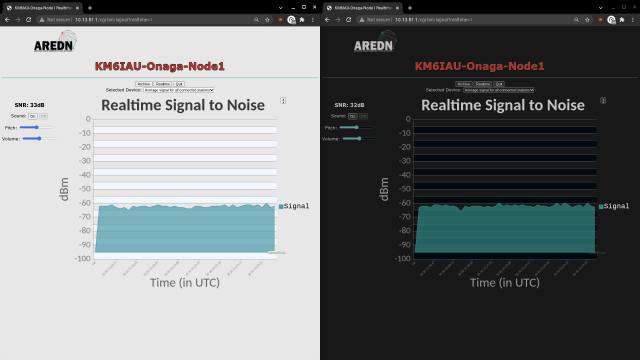Open Selected Device dropdown on light page
This screenshot has height=360, width=640.
pyautogui.click(x=179, y=90)
